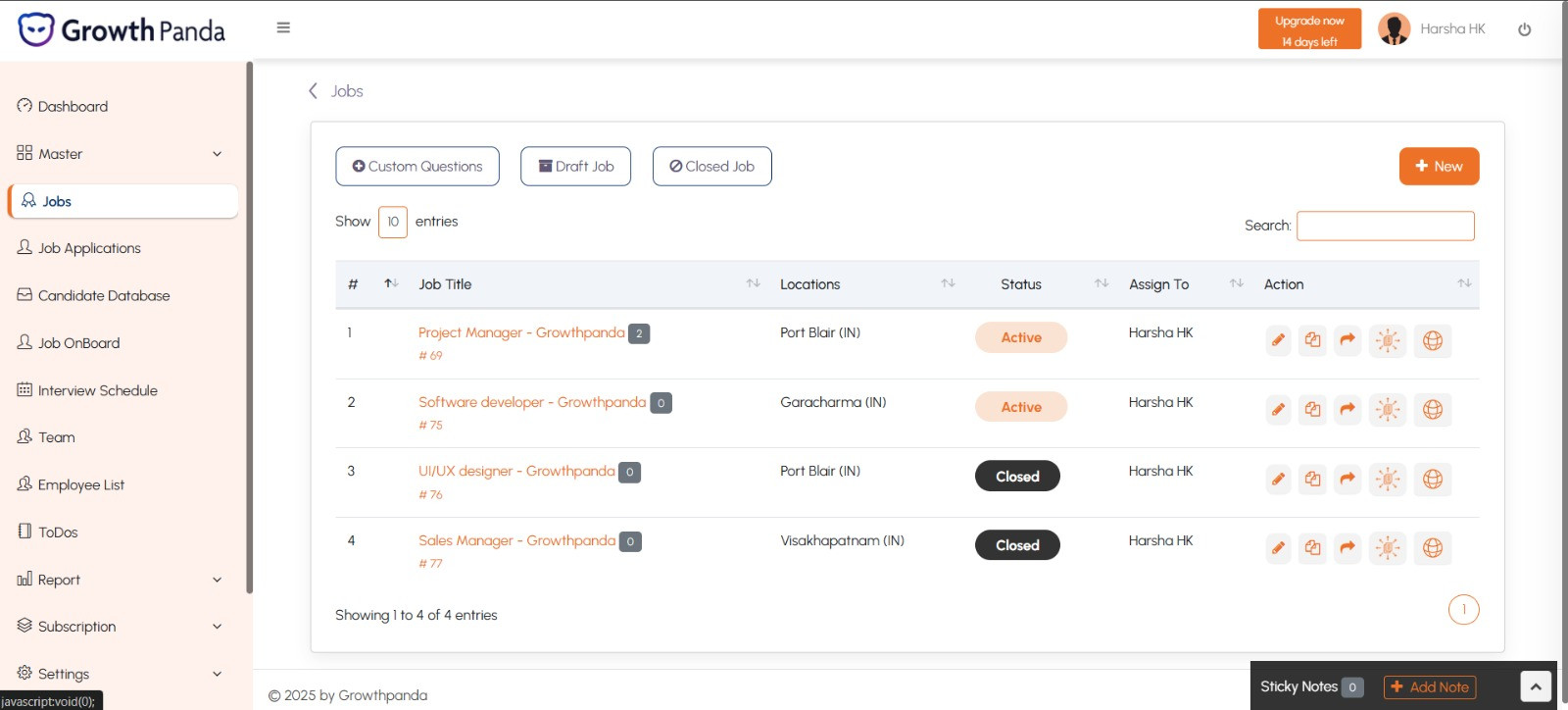Duplicate the Software developer job
This screenshot has height=710, width=1568.
1312,409
